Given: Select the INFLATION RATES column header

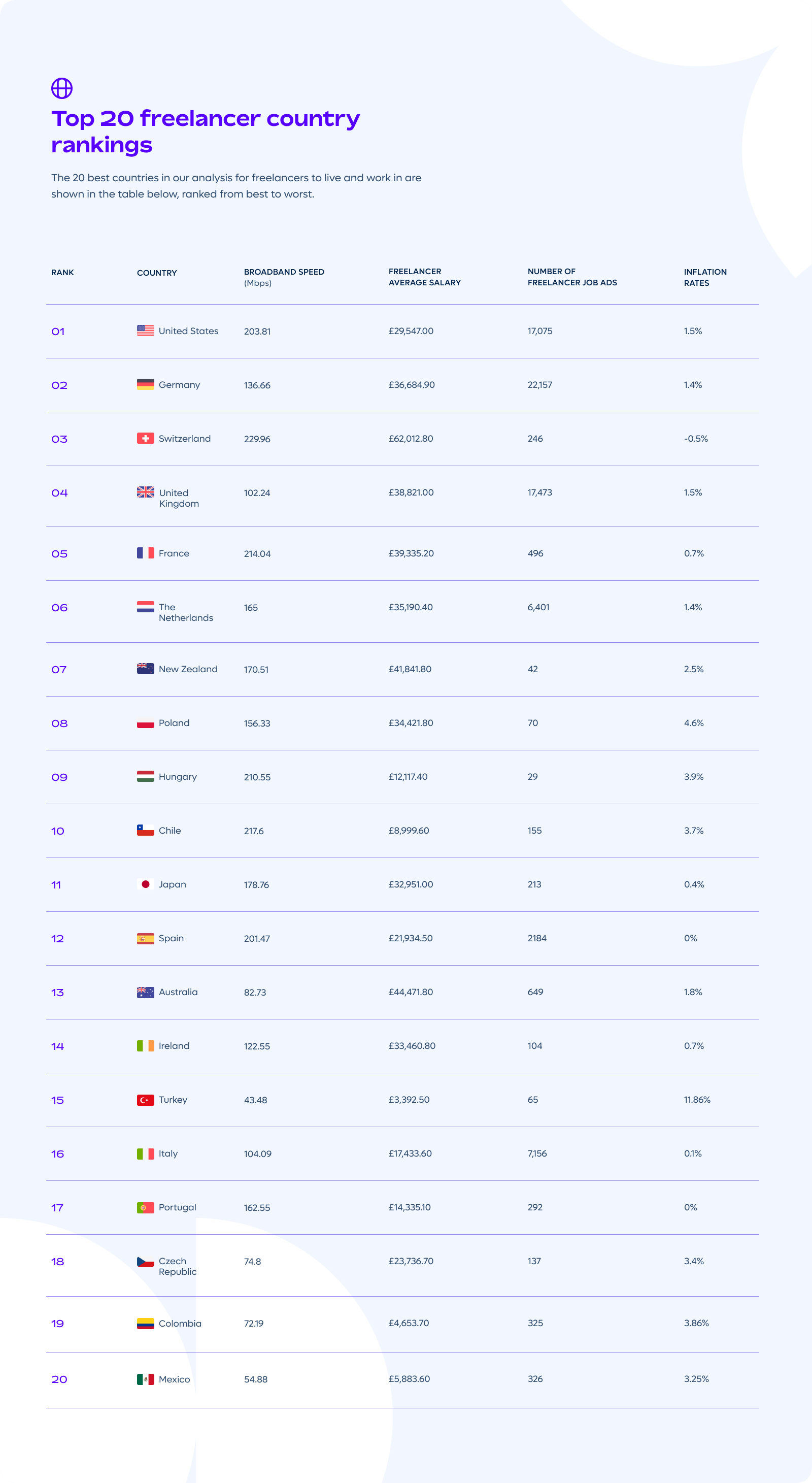Looking at the screenshot, I should pos(705,277).
